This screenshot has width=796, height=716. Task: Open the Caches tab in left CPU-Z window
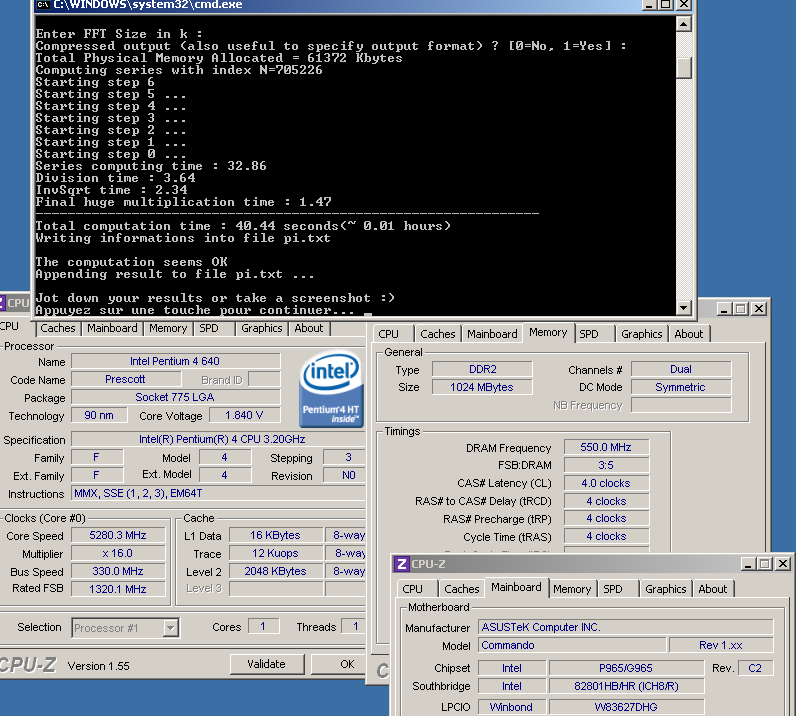[x=57, y=328]
